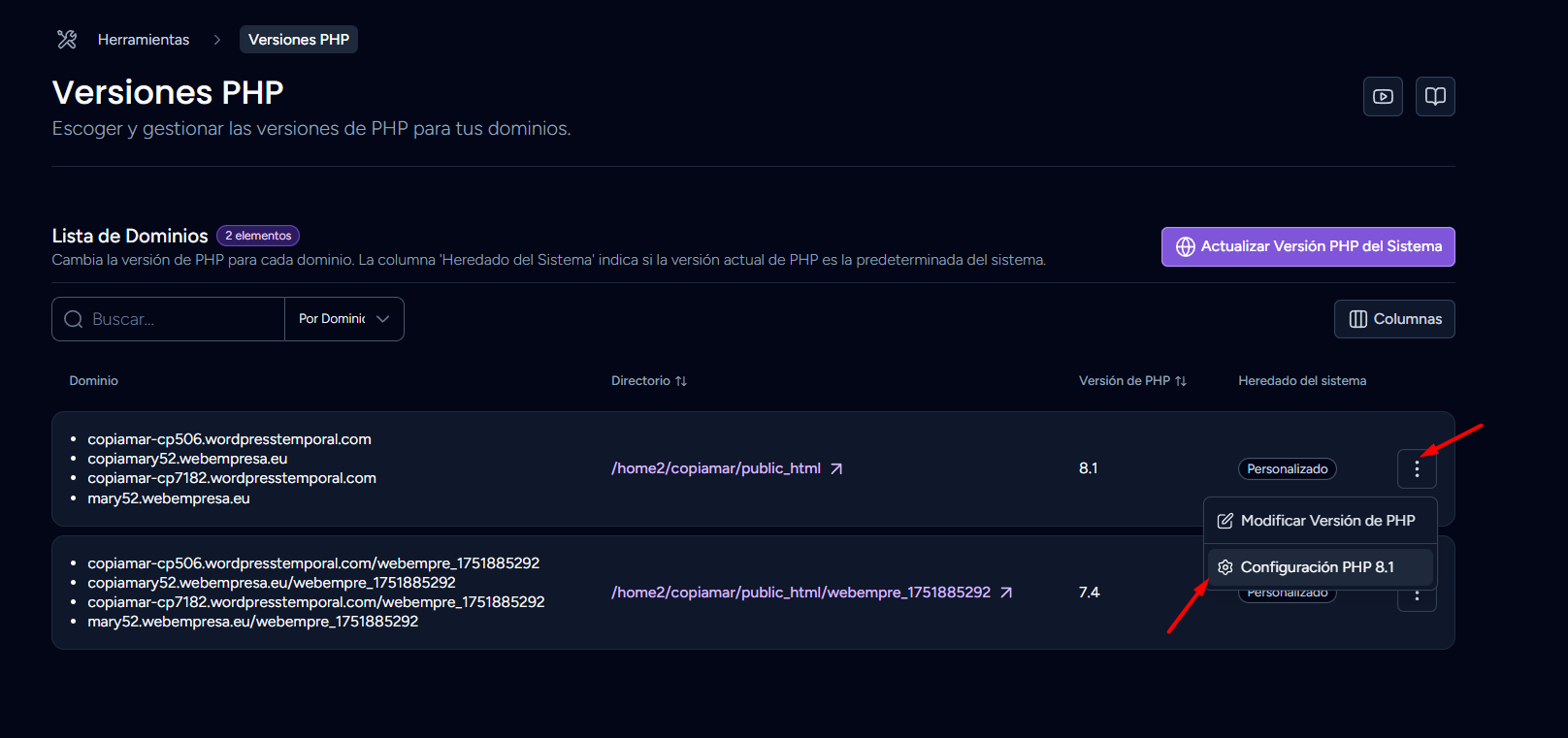Click the three-dot menu for second domain row
The height and width of the screenshot is (738, 1568).
[1417, 597]
